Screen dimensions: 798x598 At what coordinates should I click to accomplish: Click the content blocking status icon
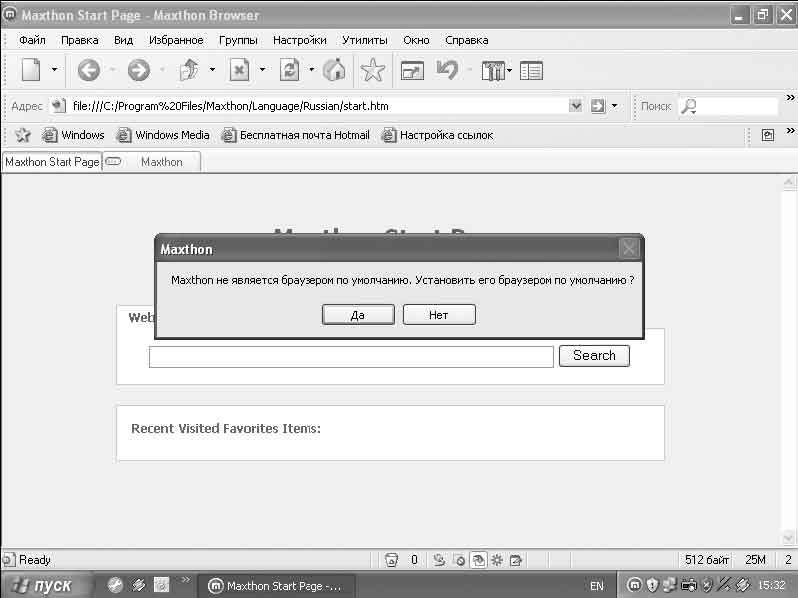(460, 560)
